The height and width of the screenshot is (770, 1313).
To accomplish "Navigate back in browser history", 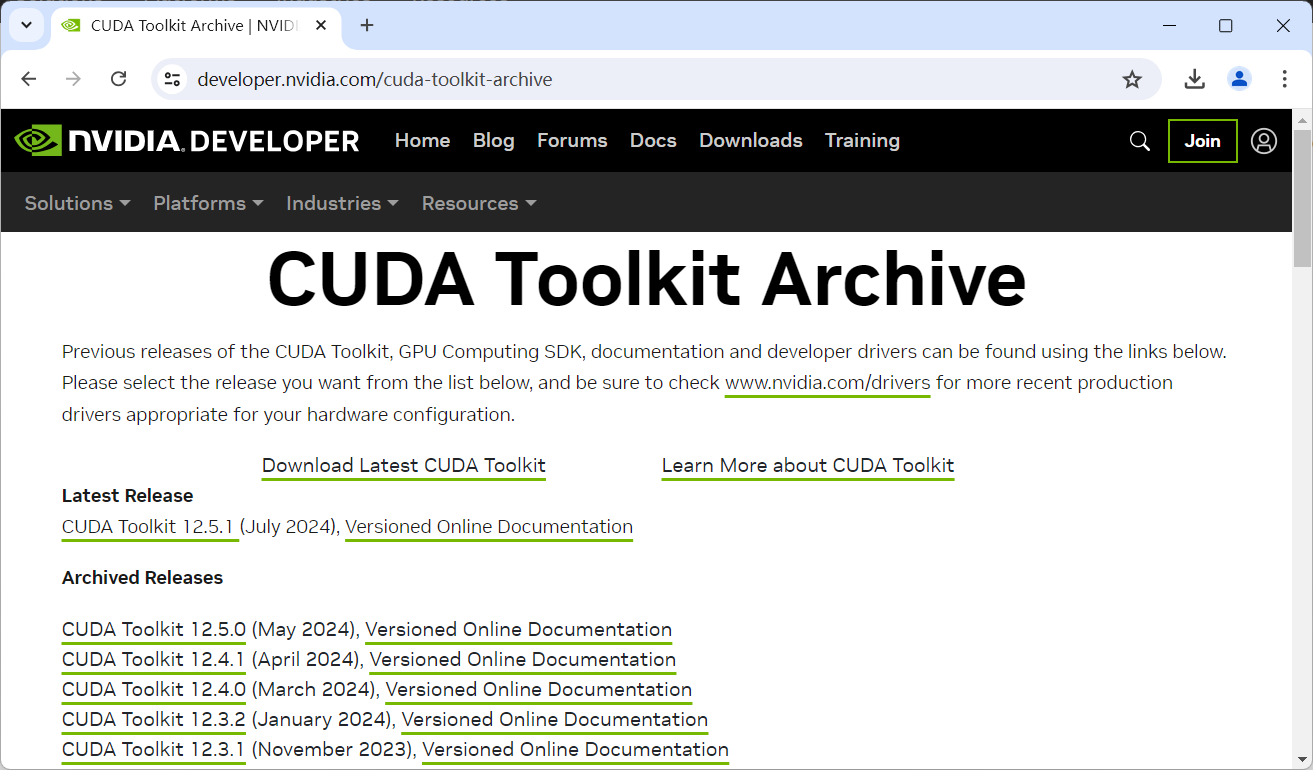I will [x=28, y=79].
